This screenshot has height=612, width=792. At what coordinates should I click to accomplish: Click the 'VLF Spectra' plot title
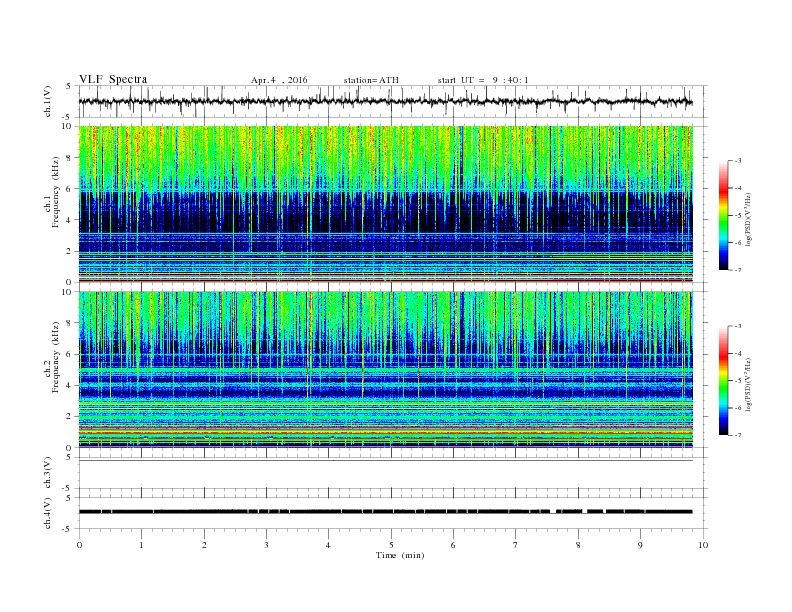pyautogui.click(x=113, y=79)
